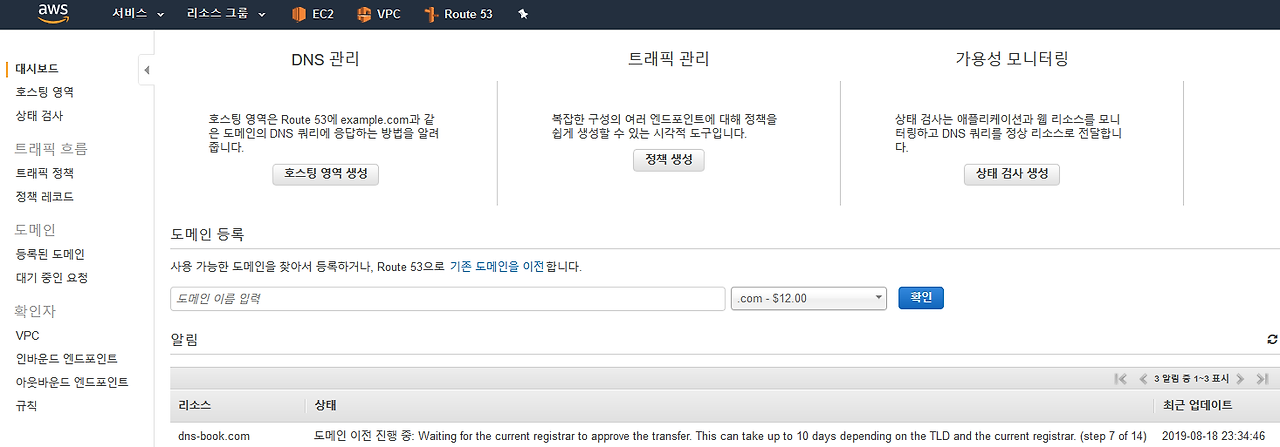Open 등록된 도메인 in the sidebar
This screenshot has height=447, width=1280.
tap(50, 254)
